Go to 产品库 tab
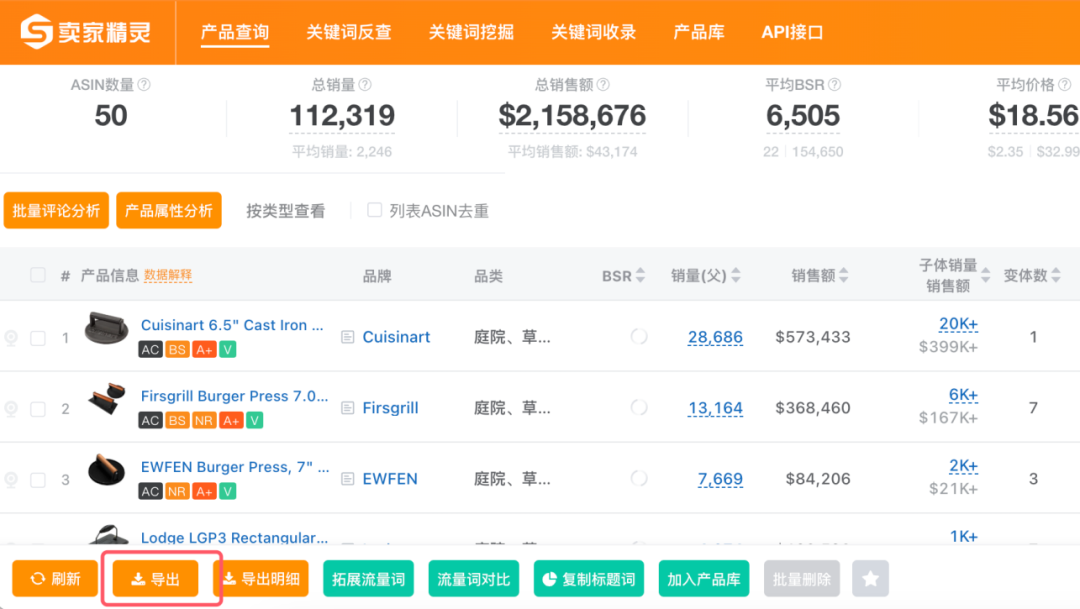Image resolution: width=1080 pixels, height=609 pixels. 698,32
